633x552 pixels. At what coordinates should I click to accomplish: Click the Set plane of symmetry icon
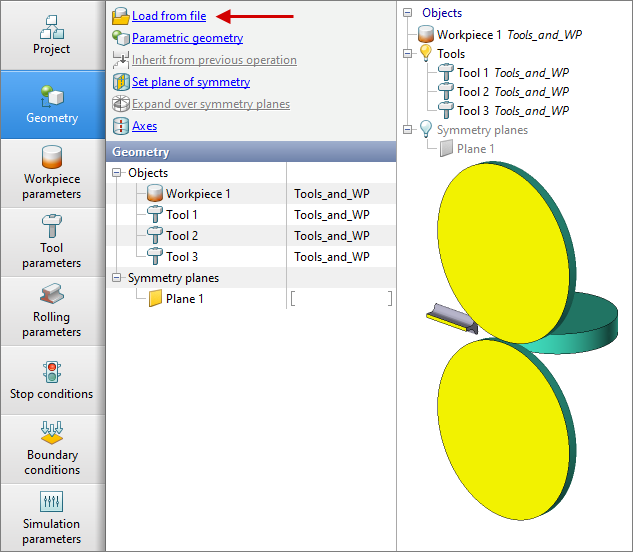[121, 82]
